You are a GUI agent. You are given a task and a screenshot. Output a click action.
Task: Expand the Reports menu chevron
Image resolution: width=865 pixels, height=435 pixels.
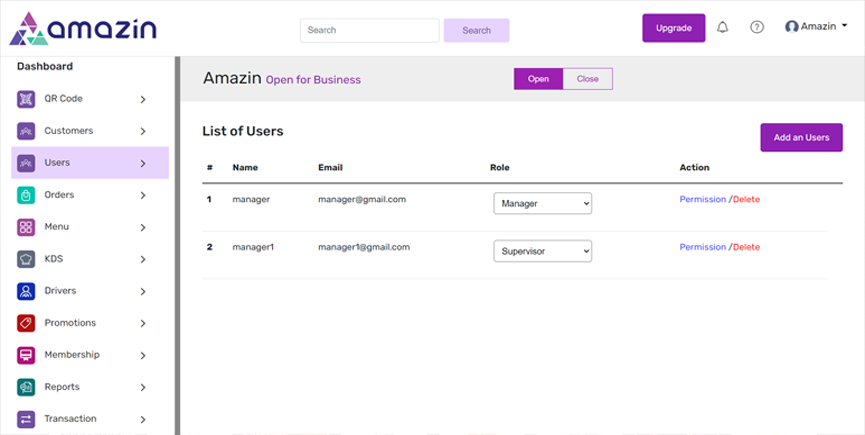tap(143, 387)
